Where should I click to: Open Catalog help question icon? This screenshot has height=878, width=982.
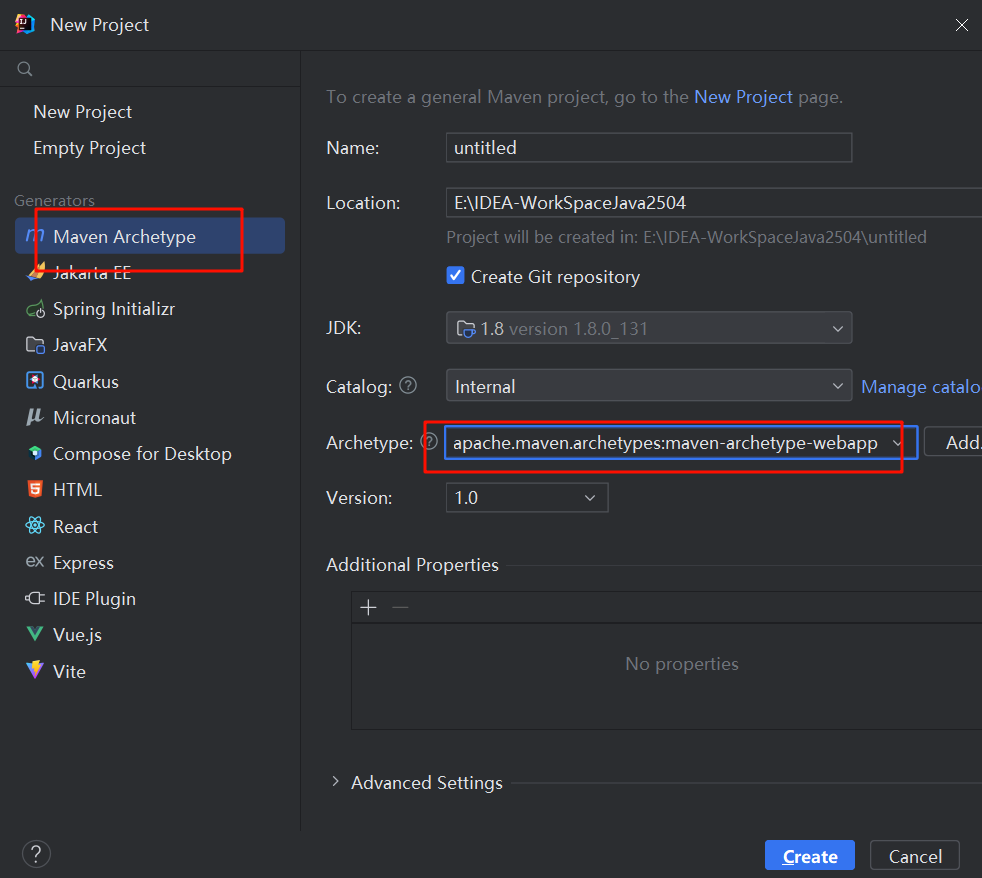408,386
